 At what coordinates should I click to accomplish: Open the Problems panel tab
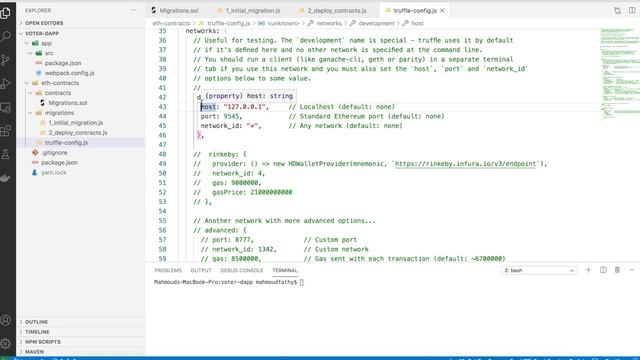(x=168, y=270)
